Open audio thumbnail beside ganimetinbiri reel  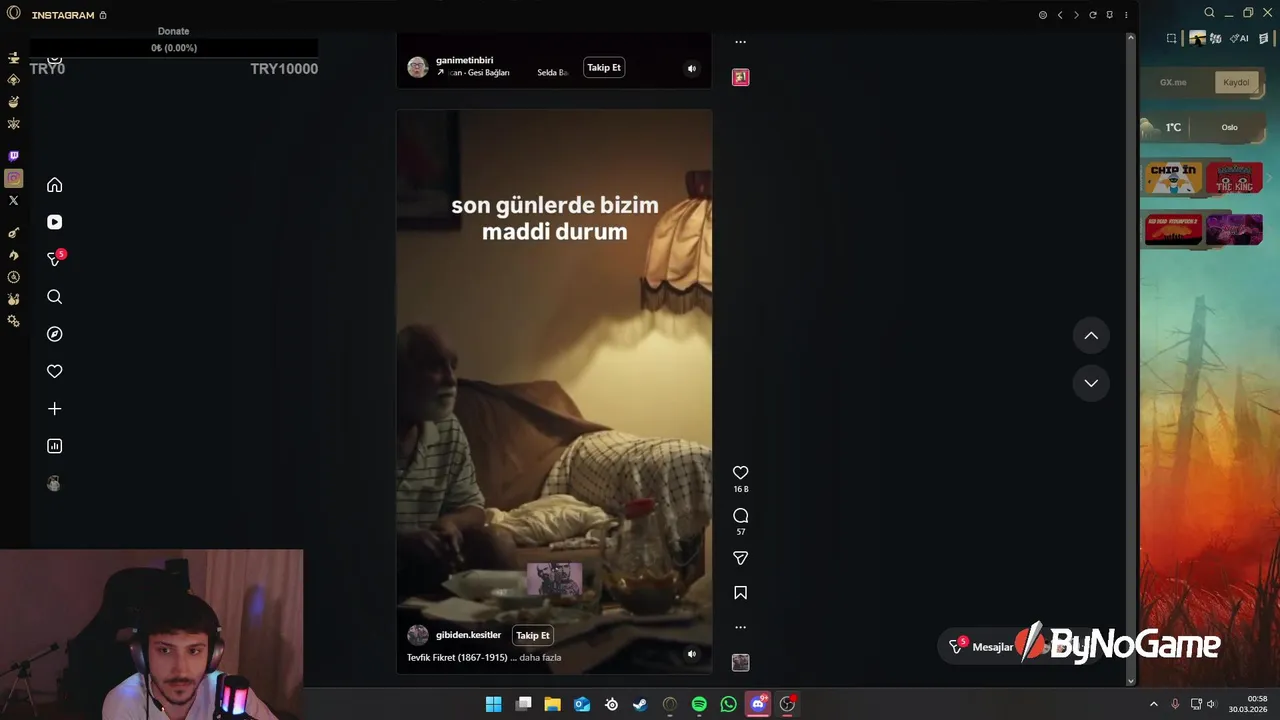(741, 77)
